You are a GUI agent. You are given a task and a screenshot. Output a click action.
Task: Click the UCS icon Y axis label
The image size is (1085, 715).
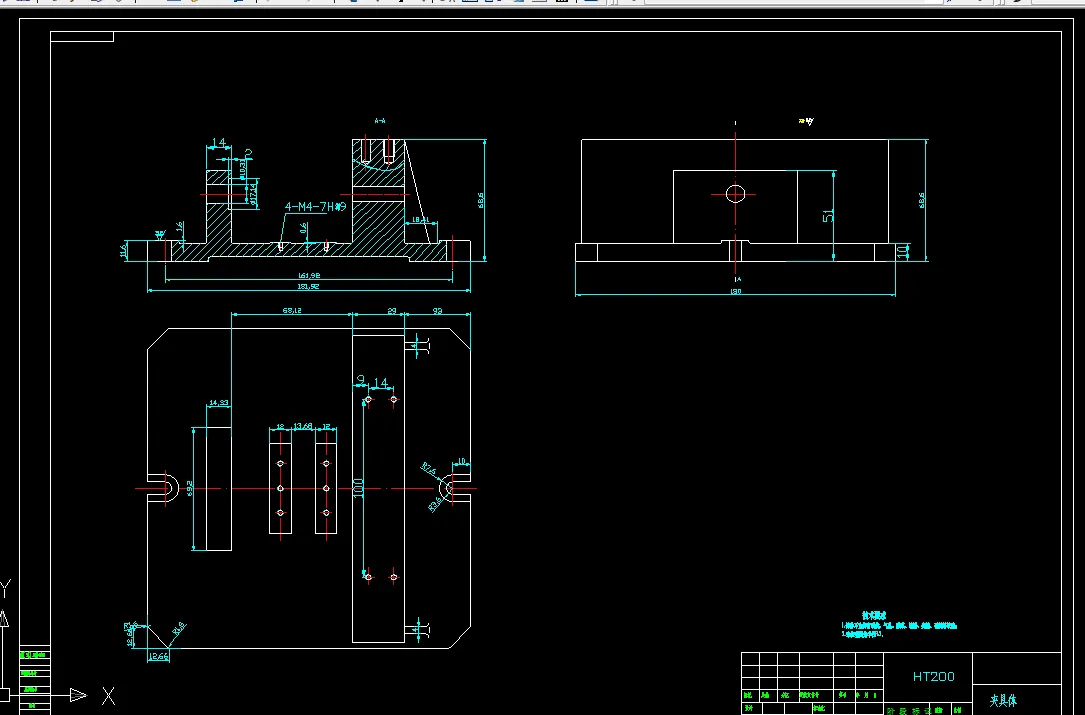6,590
